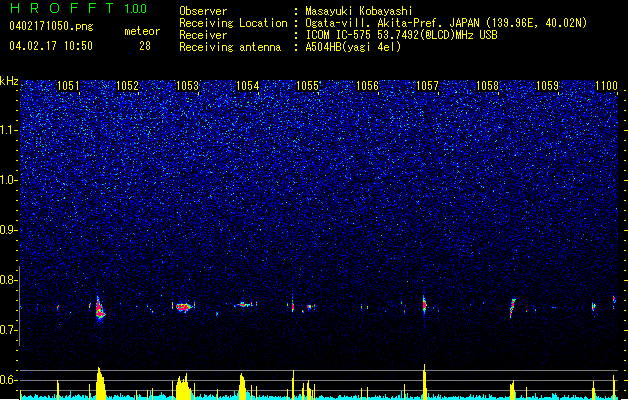Screen dimensions: 629x400
Task: Click the date stamp 04.02.17 10:50
Action: point(51,46)
